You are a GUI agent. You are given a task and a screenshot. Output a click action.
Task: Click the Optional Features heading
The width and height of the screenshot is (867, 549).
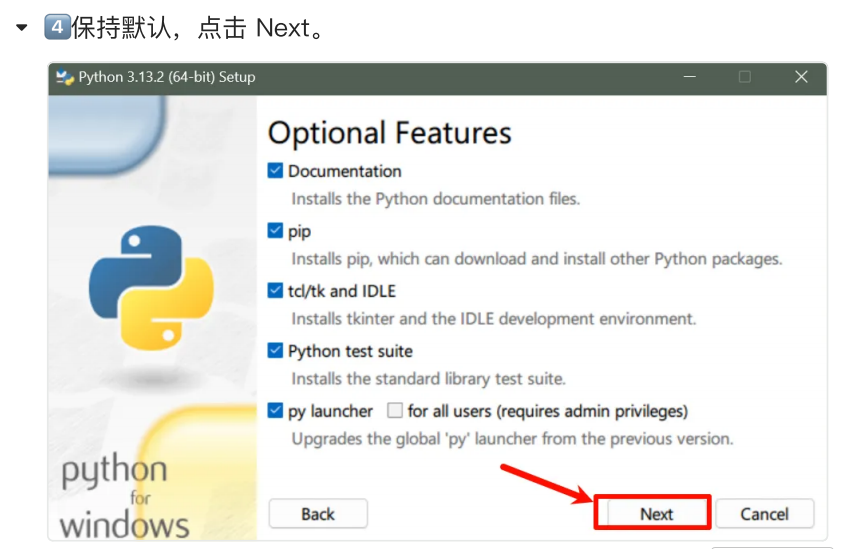click(x=390, y=133)
